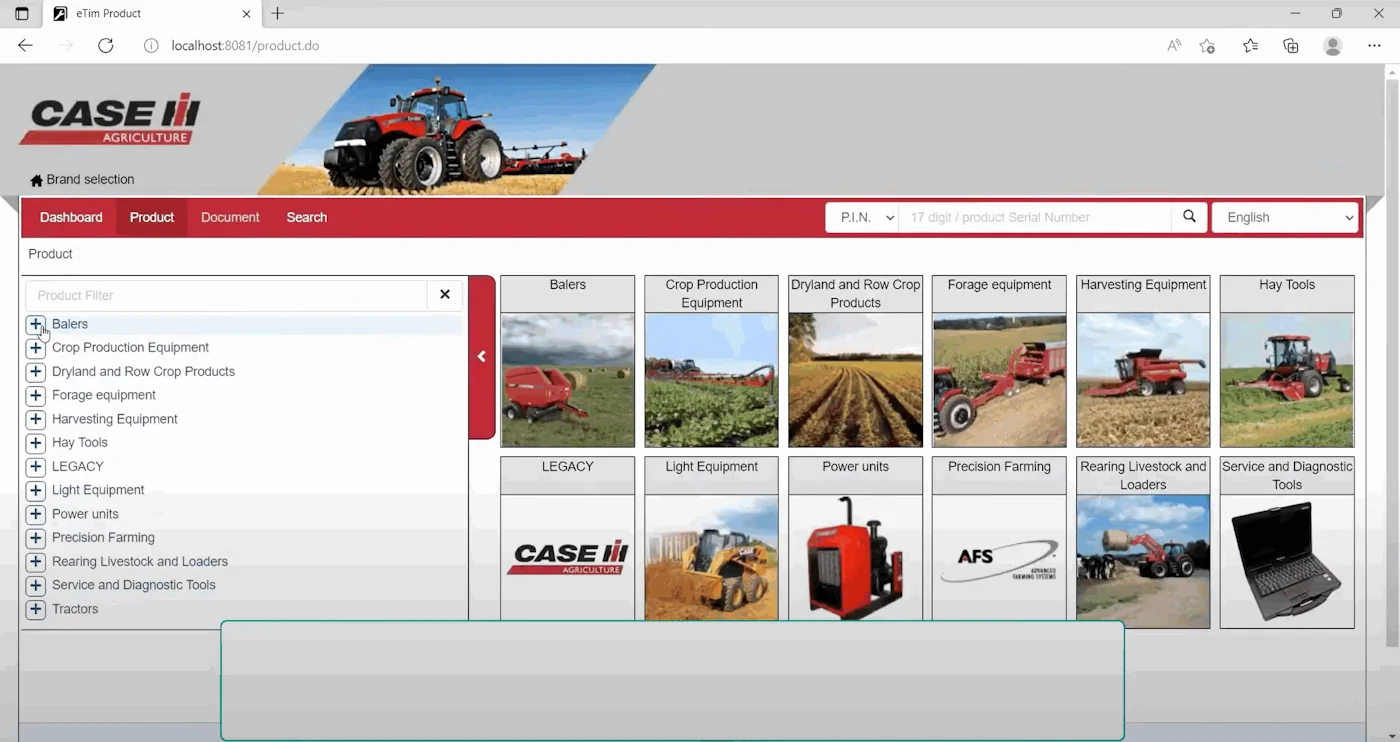Open the P.I.N. search type dropdown
Viewport: 1400px width, 742px height.
862,217
